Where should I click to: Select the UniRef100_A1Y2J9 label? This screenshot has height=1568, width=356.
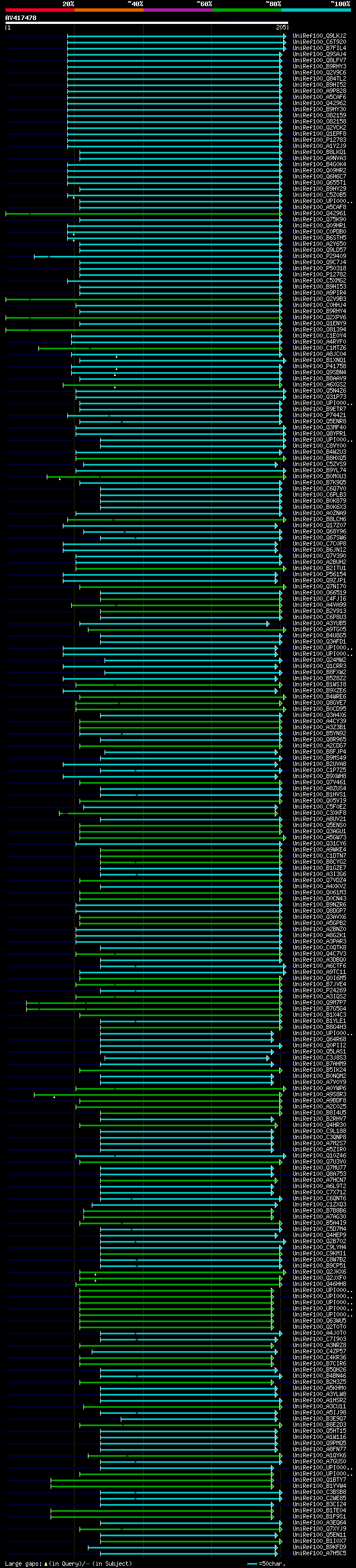tap(319, 146)
